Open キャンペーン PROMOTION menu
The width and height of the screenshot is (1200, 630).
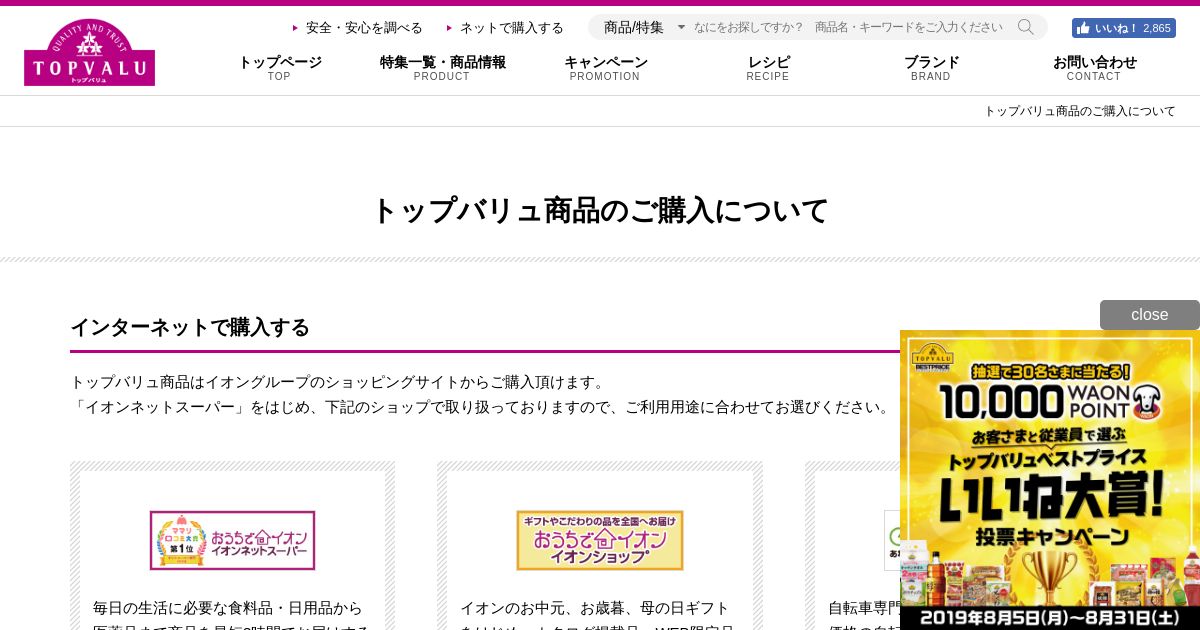605,68
